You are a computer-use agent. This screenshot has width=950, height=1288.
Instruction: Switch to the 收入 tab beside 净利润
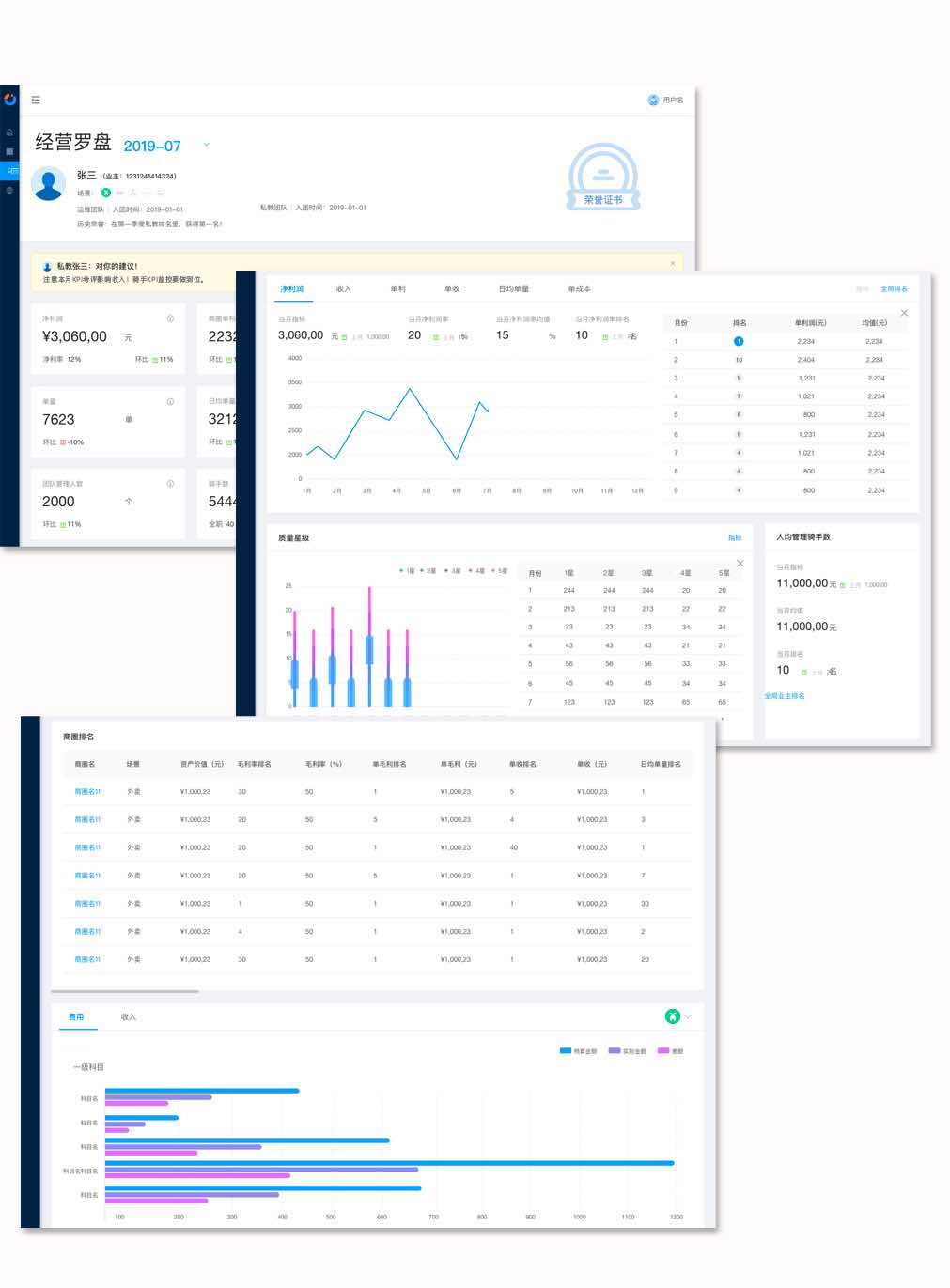[343, 289]
